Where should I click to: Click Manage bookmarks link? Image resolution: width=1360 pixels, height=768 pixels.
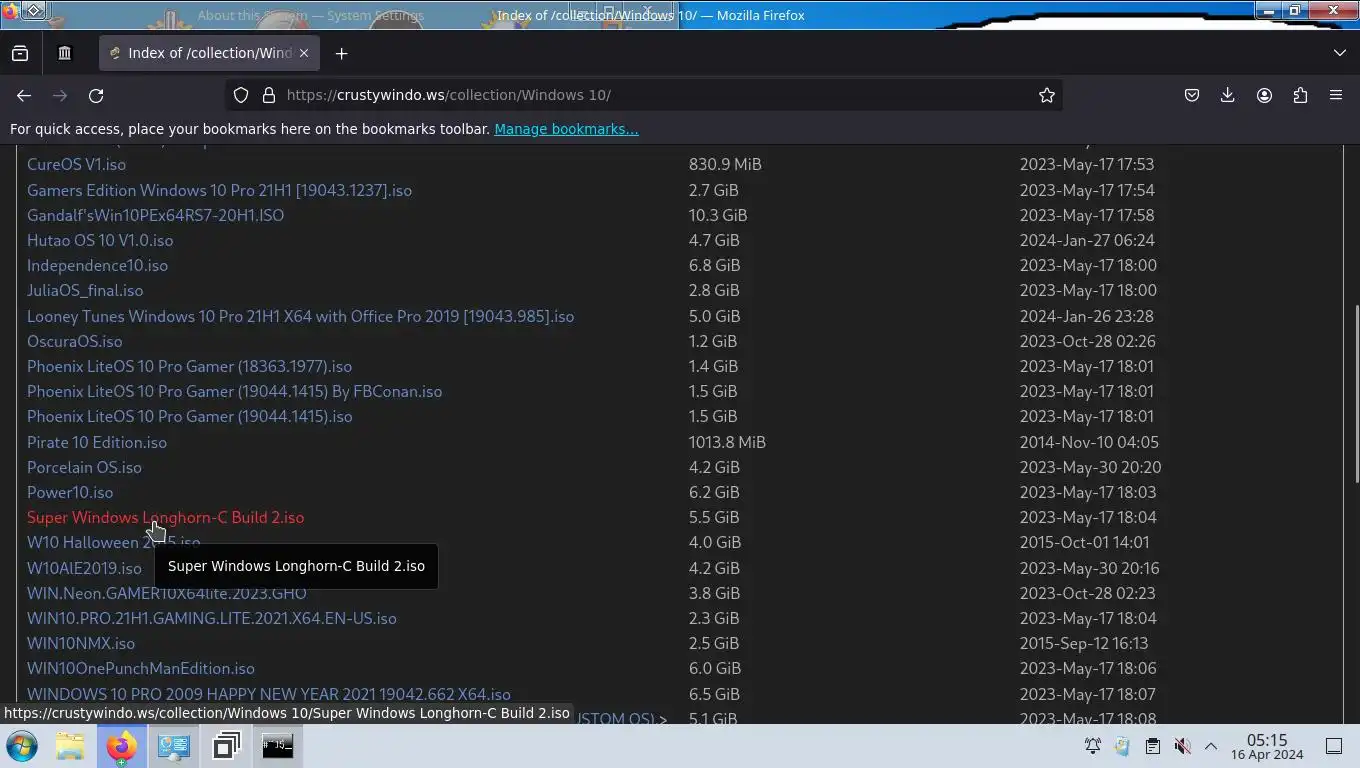[x=566, y=129]
